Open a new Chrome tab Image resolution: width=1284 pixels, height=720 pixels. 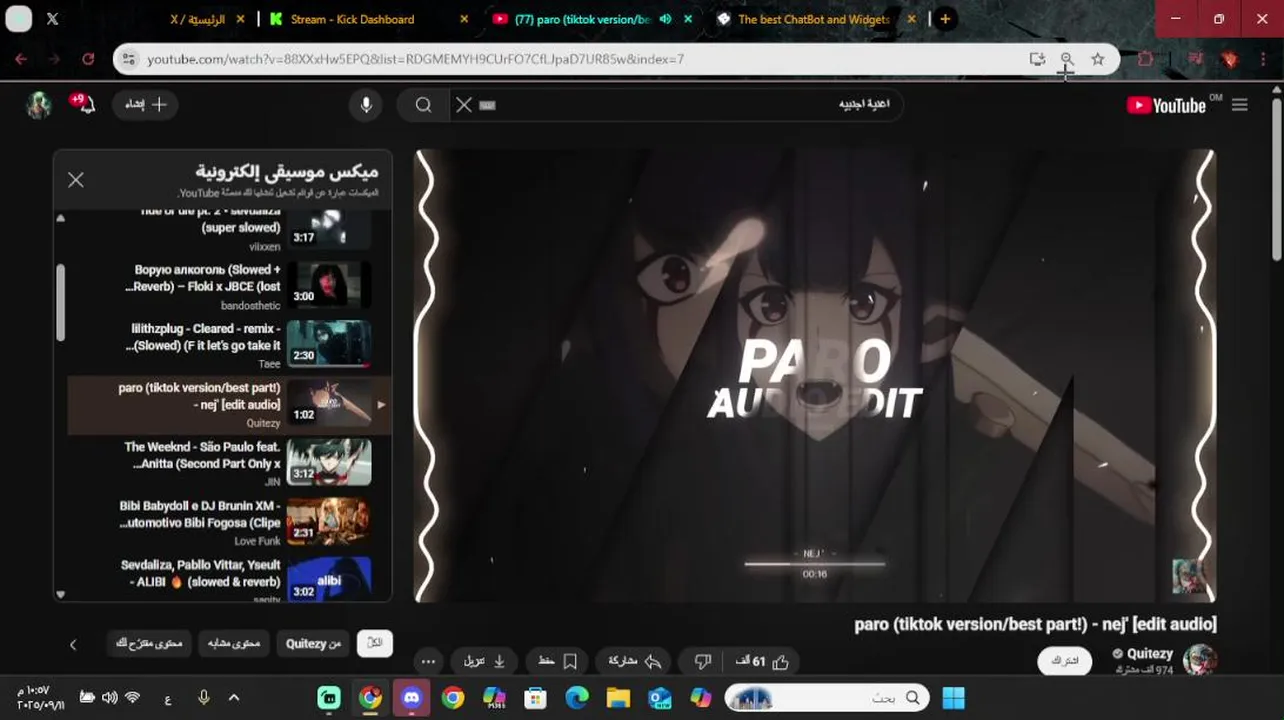click(x=945, y=19)
